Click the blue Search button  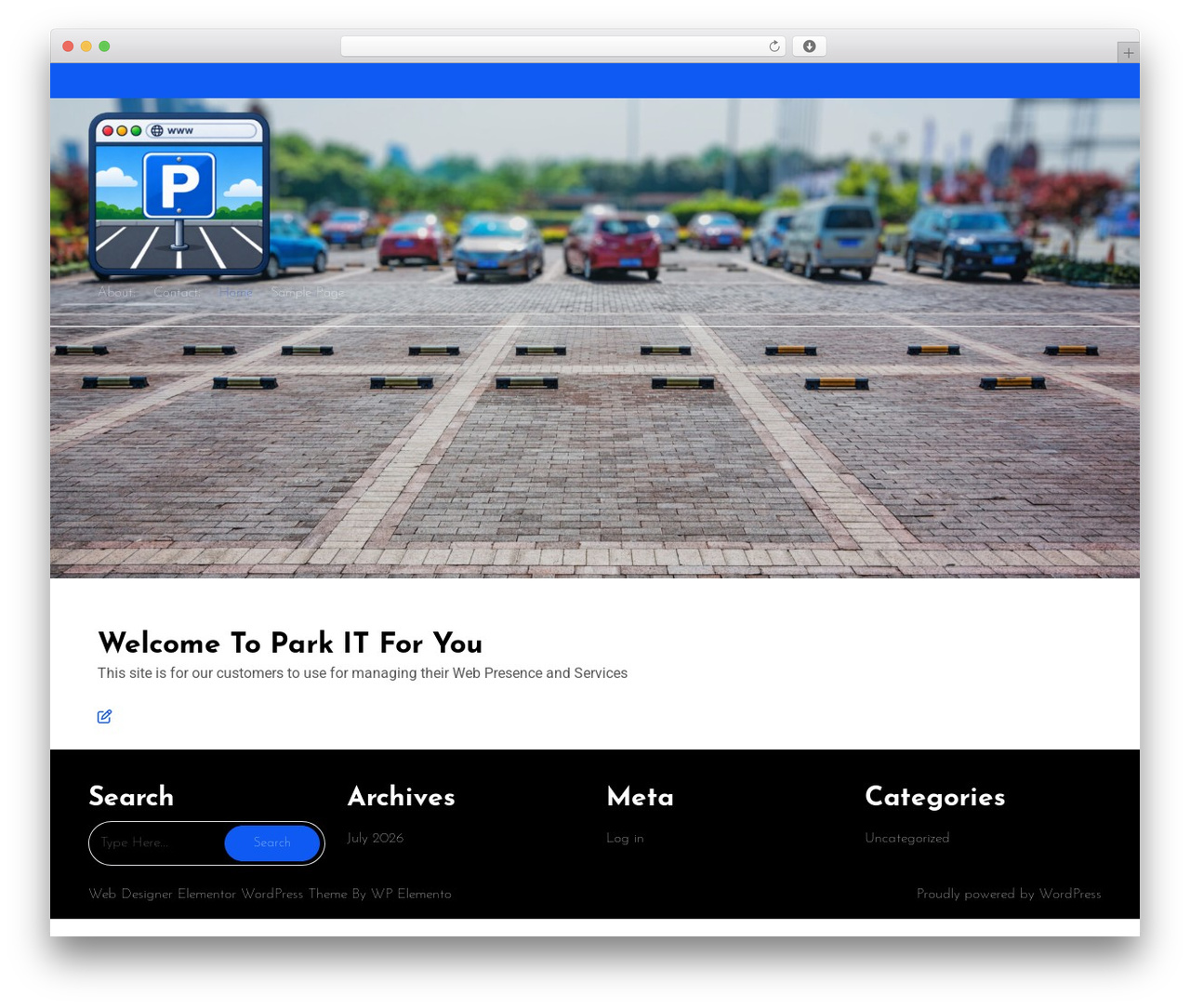point(272,842)
